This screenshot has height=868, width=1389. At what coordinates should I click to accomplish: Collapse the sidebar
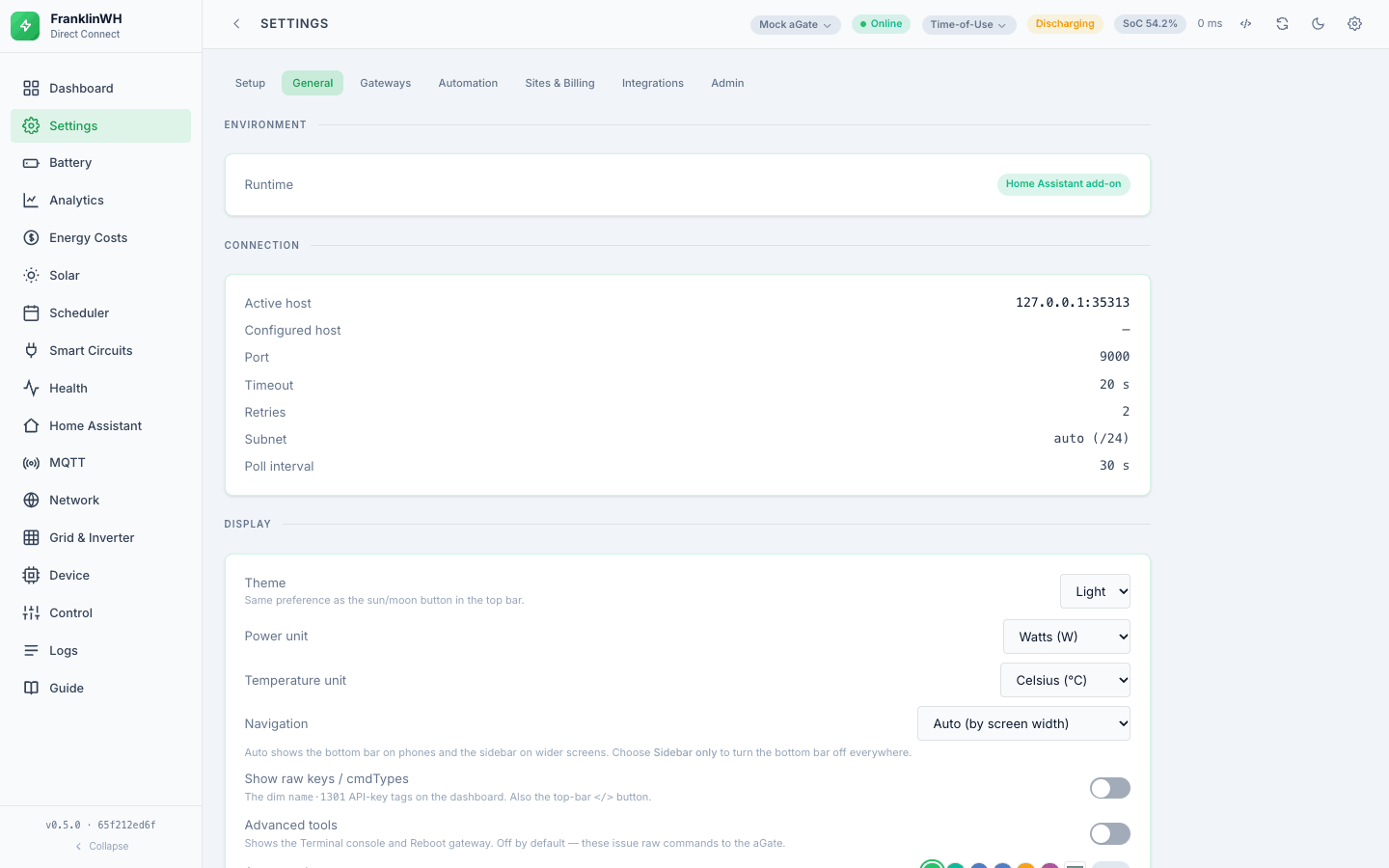click(101, 846)
